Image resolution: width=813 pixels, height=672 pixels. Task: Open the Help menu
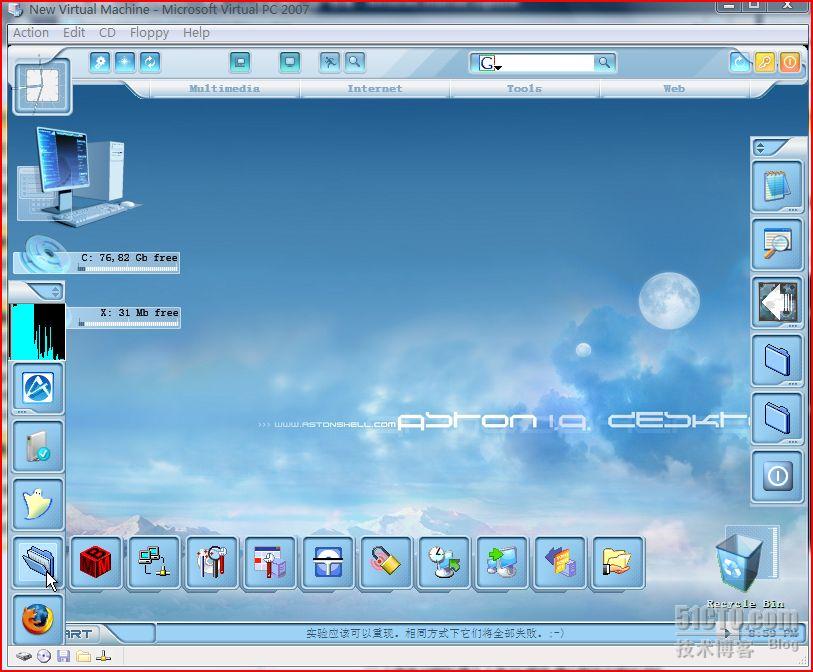[x=197, y=33]
